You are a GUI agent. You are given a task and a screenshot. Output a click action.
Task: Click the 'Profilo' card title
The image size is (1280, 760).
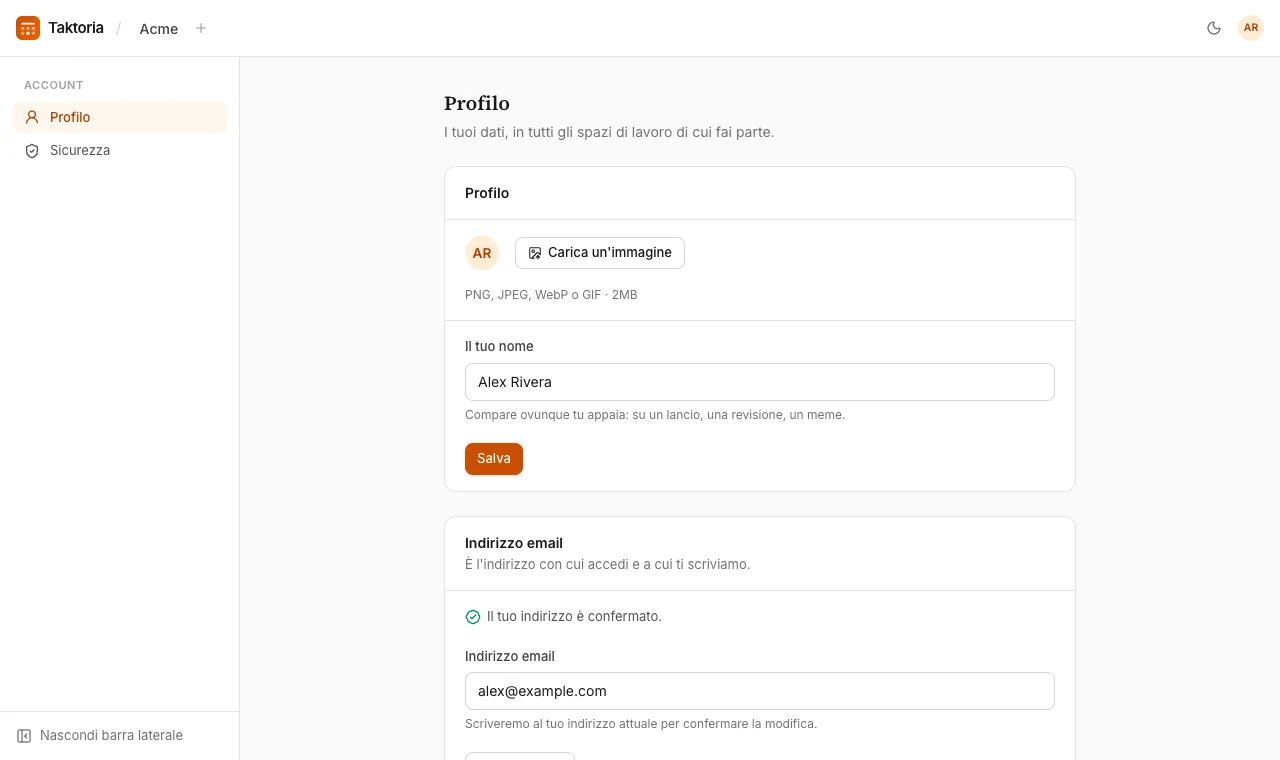(487, 193)
